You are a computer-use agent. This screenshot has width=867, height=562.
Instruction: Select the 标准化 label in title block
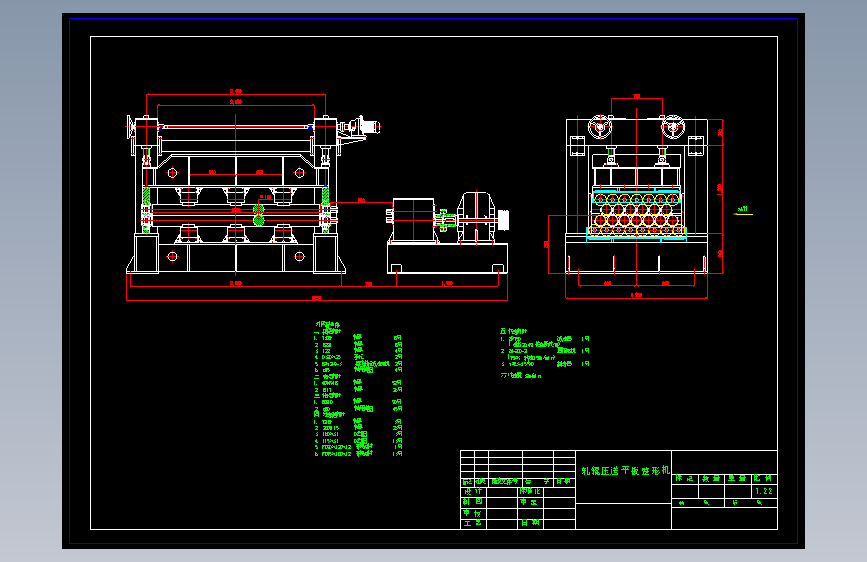point(530,492)
